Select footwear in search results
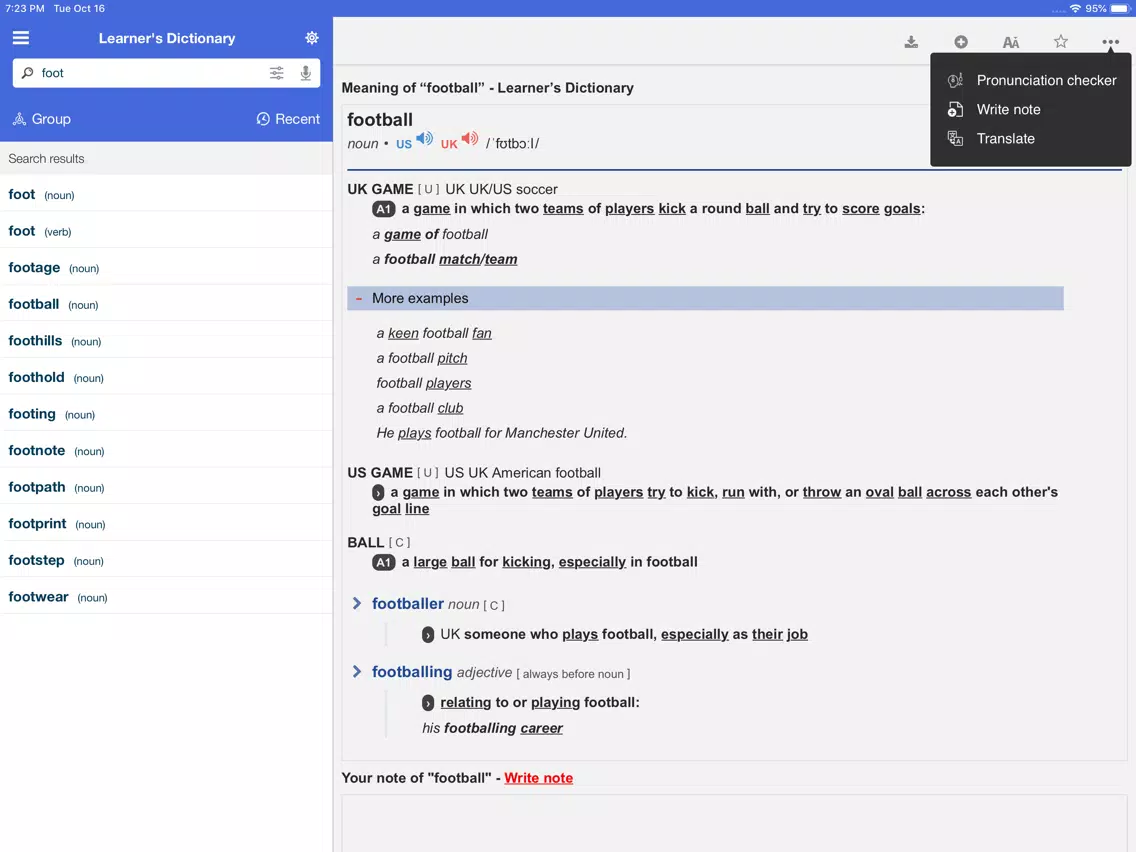 click(167, 597)
